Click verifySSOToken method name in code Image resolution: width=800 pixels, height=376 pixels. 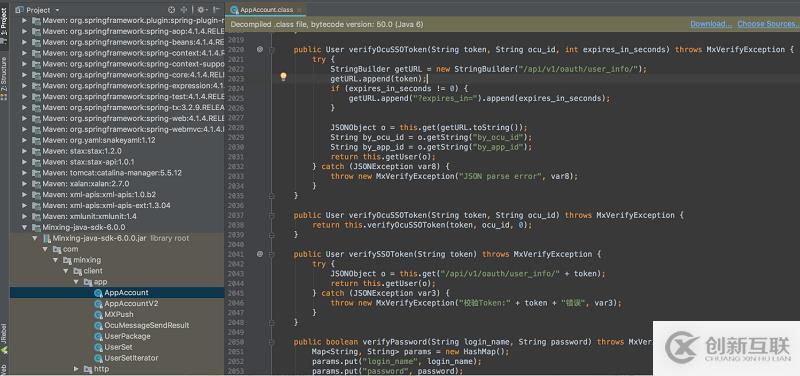(381, 254)
